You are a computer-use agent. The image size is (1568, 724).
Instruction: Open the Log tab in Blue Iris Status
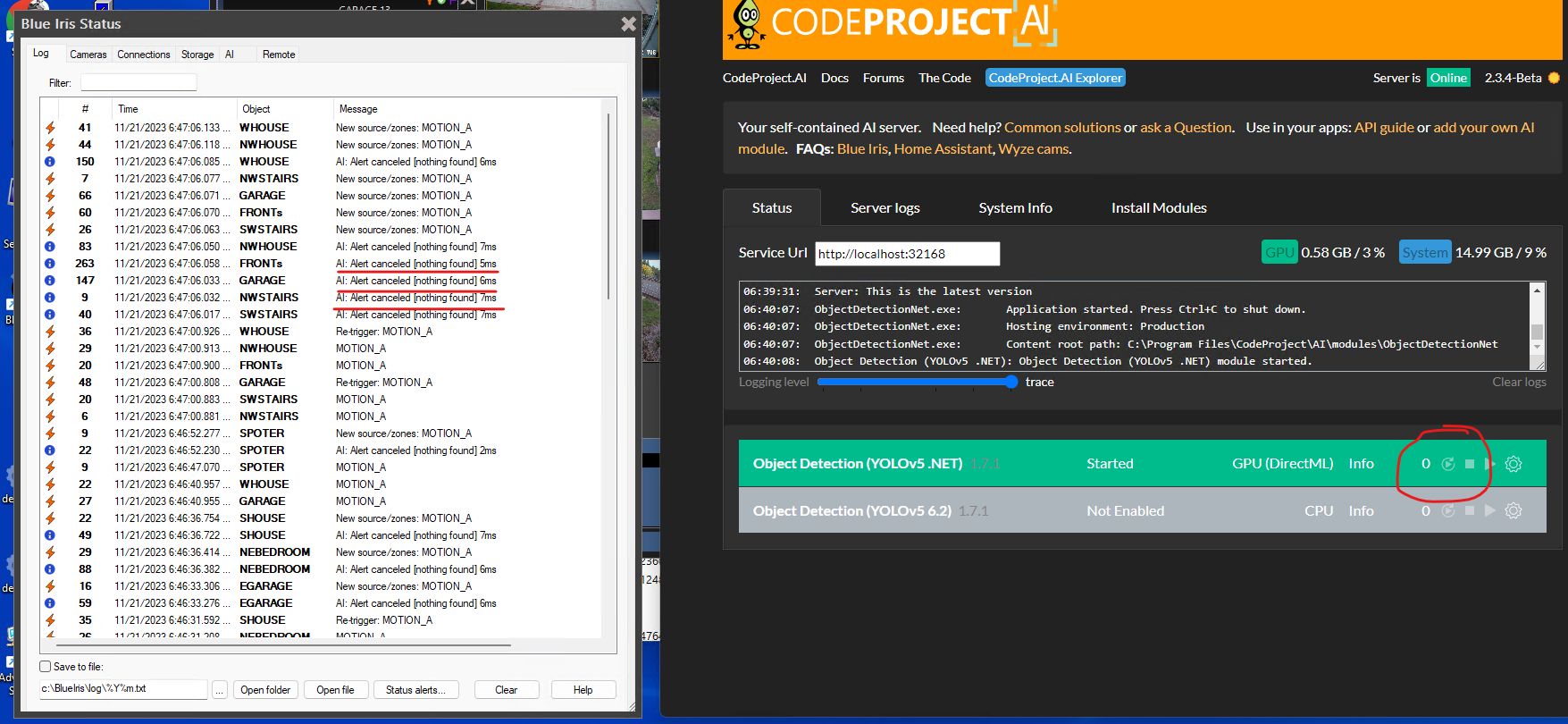(41, 54)
